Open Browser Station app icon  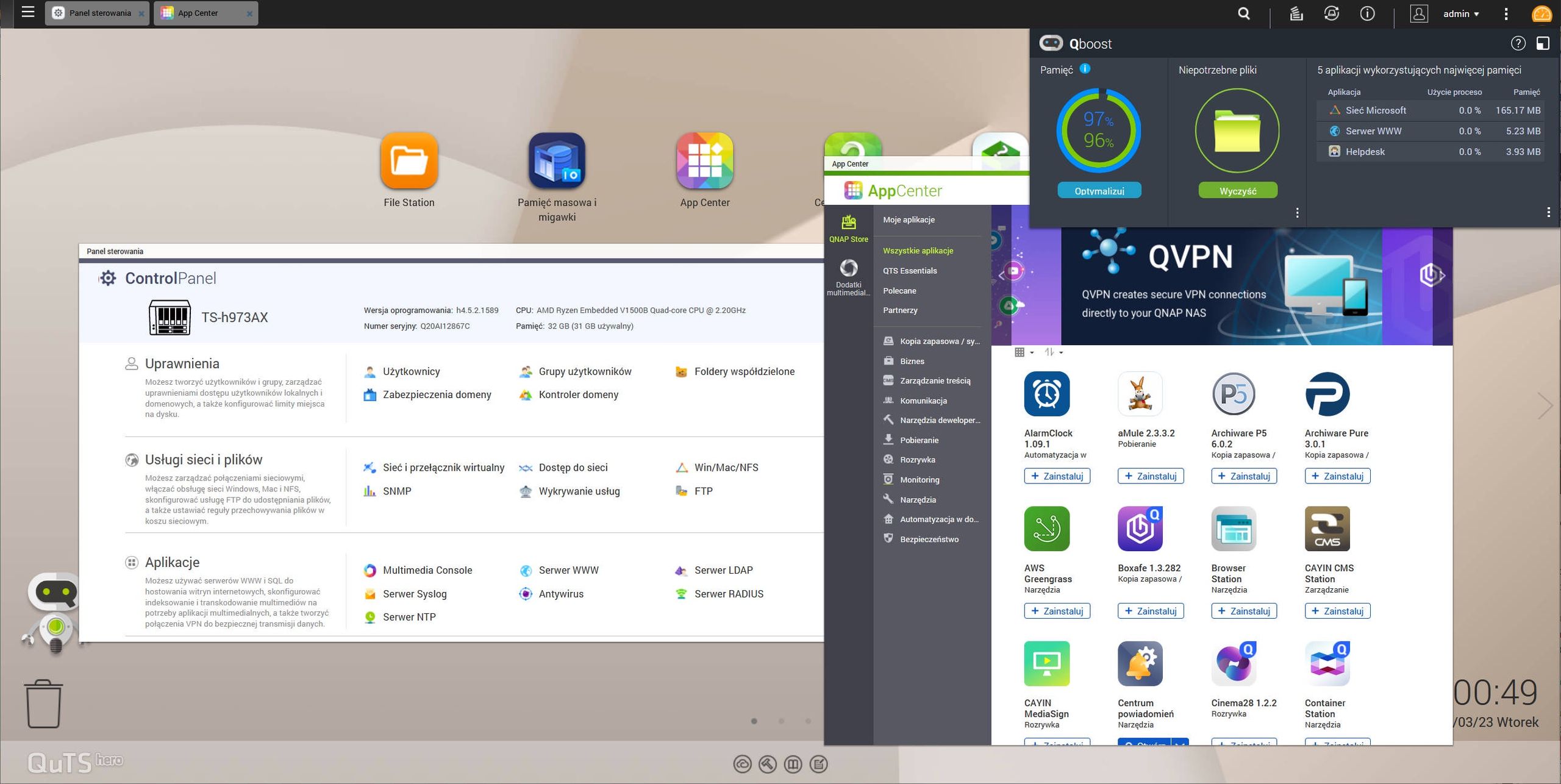tap(1234, 529)
